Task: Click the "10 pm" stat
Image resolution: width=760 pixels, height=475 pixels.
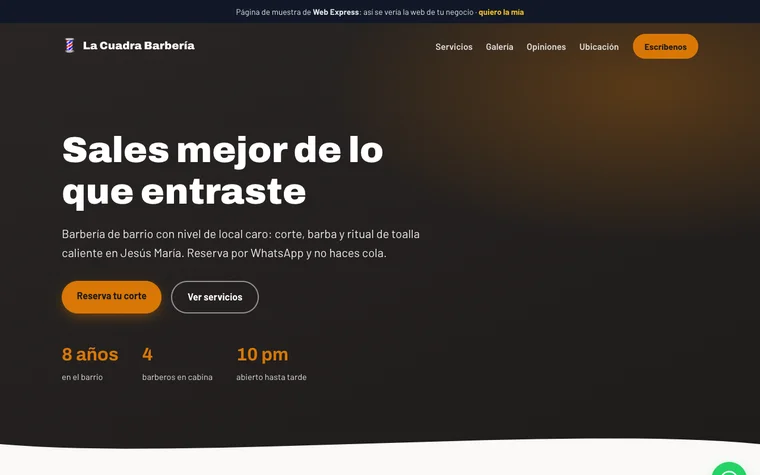Action: point(262,355)
